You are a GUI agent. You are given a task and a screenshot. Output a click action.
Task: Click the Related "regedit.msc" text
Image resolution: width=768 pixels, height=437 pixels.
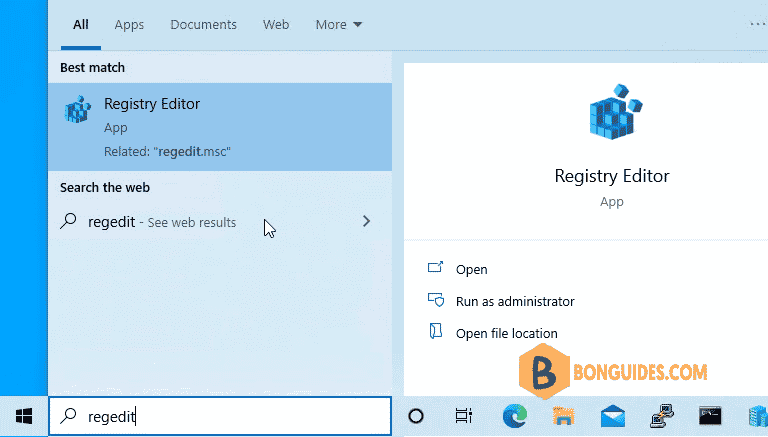pyautogui.click(x=167, y=151)
